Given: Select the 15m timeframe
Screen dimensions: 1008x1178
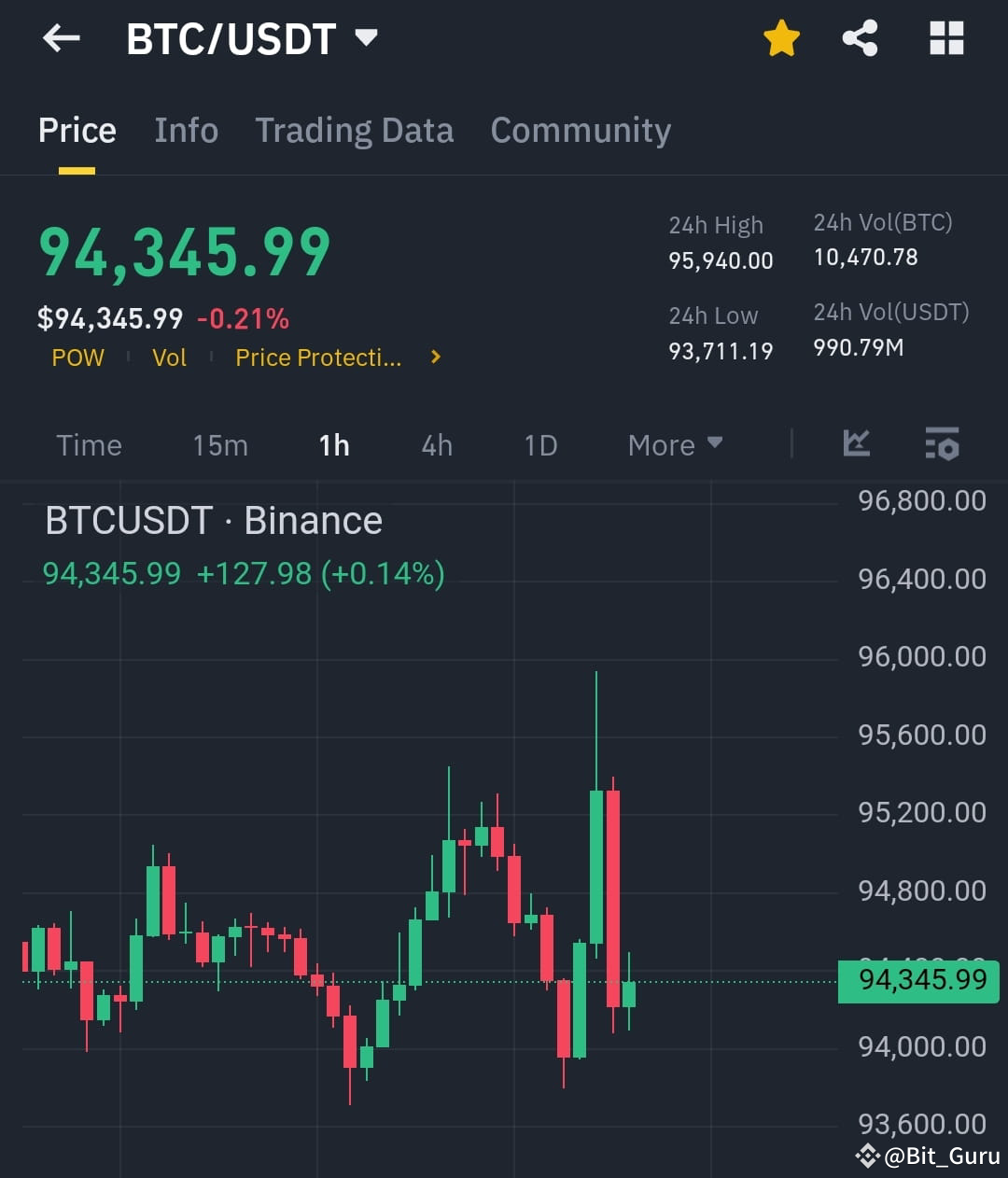Looking at the screenshot, I should 219,444.
